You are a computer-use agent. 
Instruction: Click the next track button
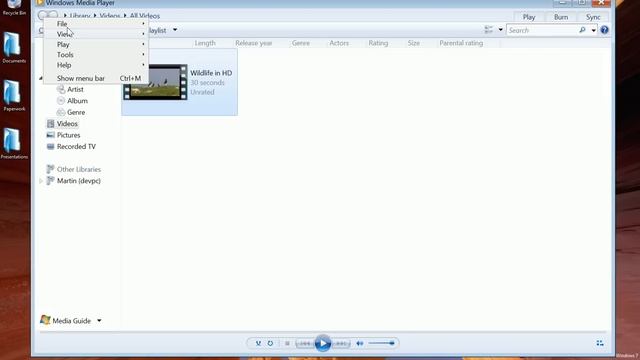pyautogui.click(x=341, y=344)
